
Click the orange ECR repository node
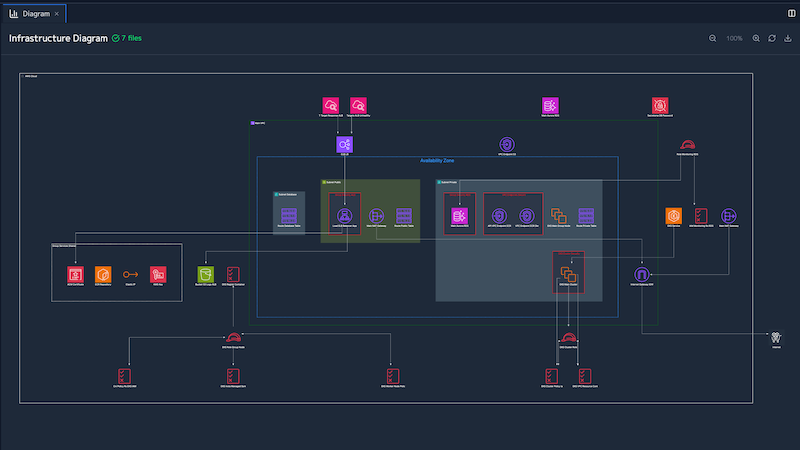(102, 273)
